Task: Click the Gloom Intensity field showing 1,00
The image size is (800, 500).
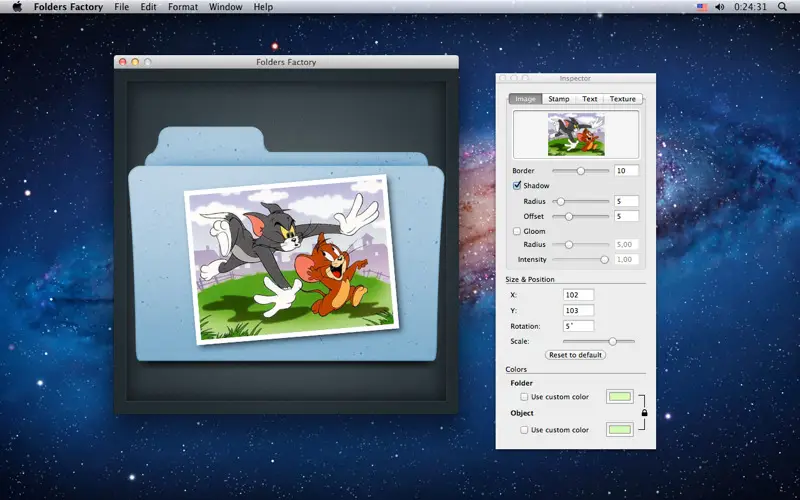Action: click(x=627, y=259)
